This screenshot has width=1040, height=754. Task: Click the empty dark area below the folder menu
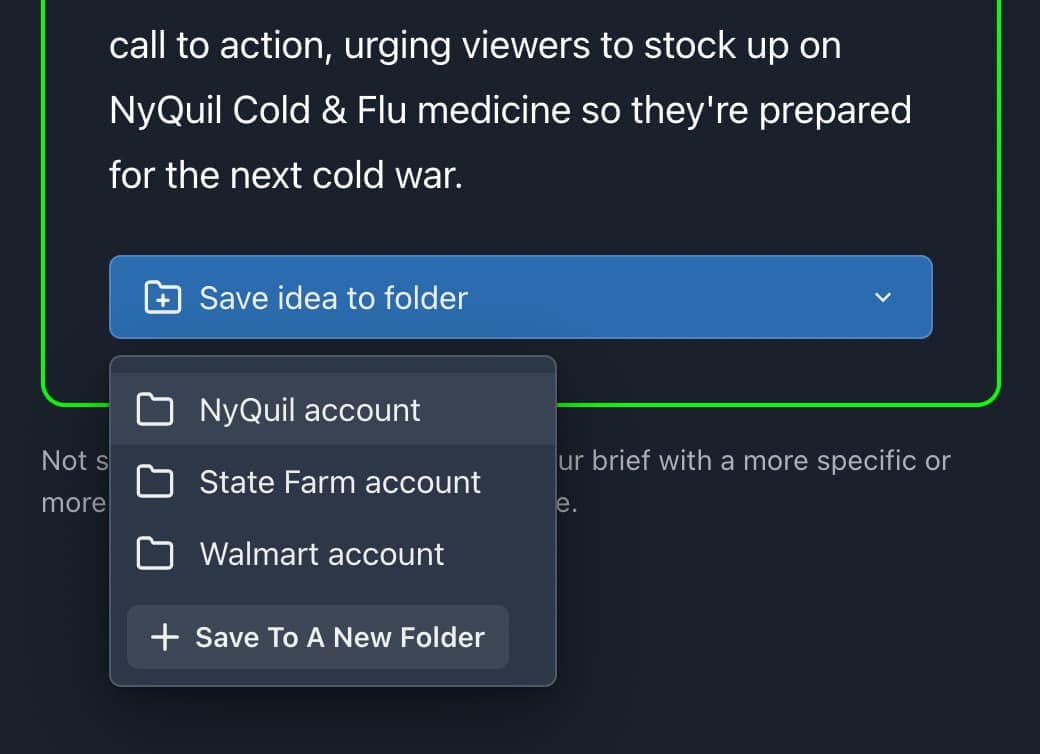coord(330,720)
